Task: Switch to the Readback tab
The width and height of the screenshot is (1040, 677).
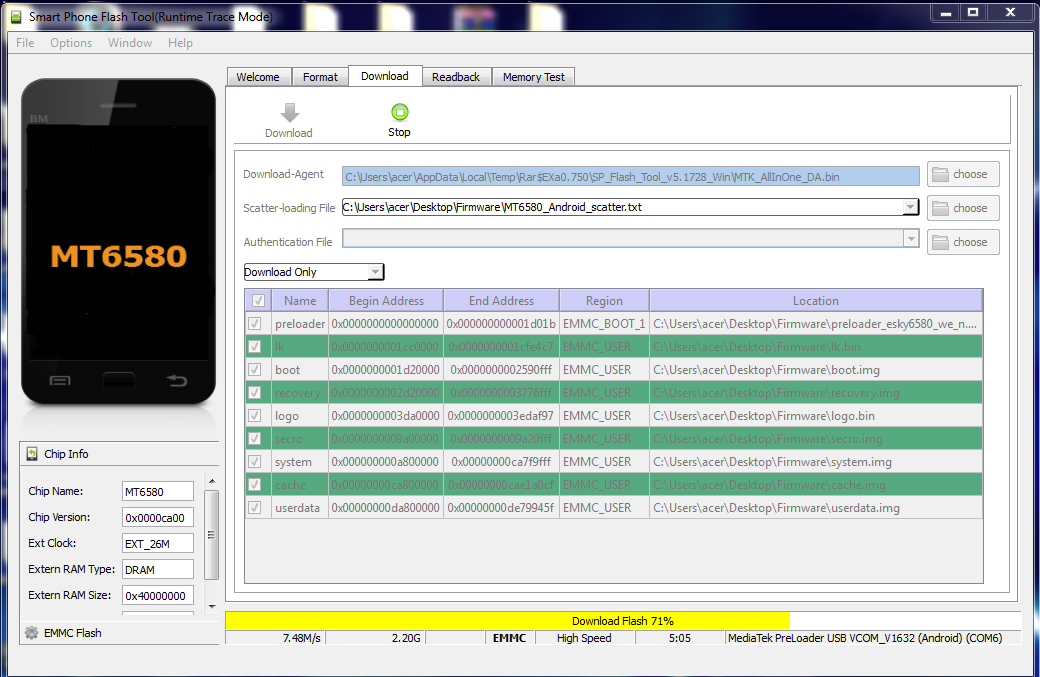Action: point(456,77)
